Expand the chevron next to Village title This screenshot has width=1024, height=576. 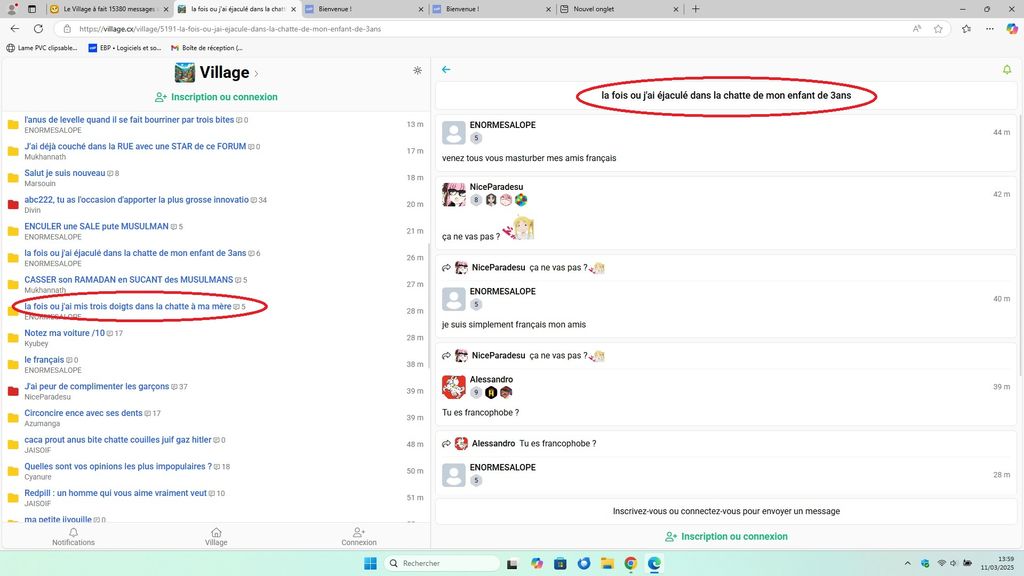[x=257, y=73]
